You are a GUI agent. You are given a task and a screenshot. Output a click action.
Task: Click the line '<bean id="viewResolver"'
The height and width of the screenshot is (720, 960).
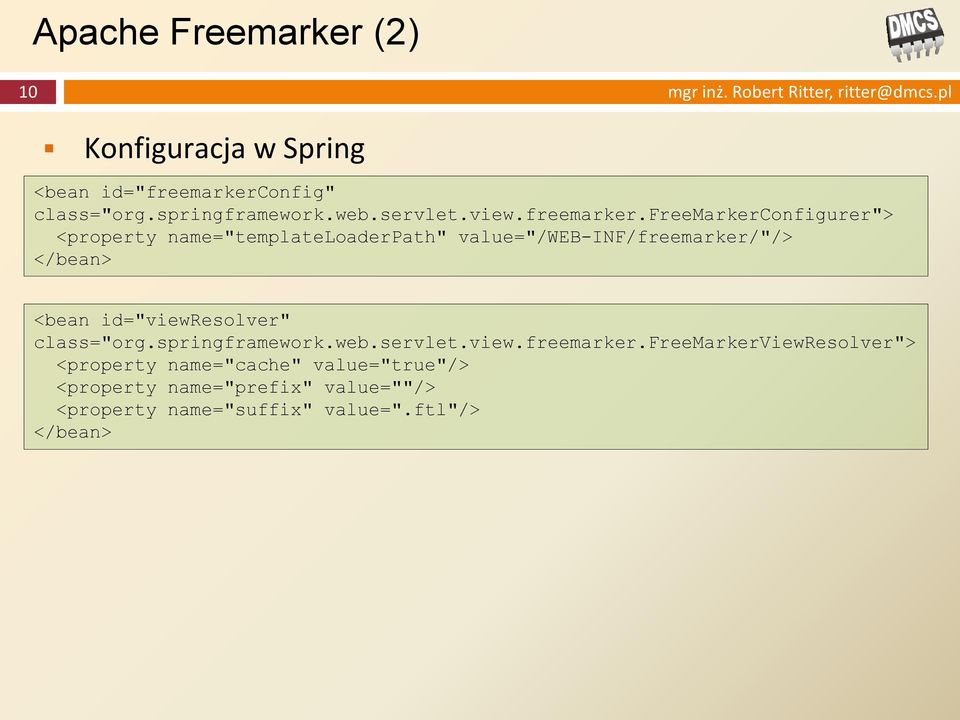tap(162, 320)
